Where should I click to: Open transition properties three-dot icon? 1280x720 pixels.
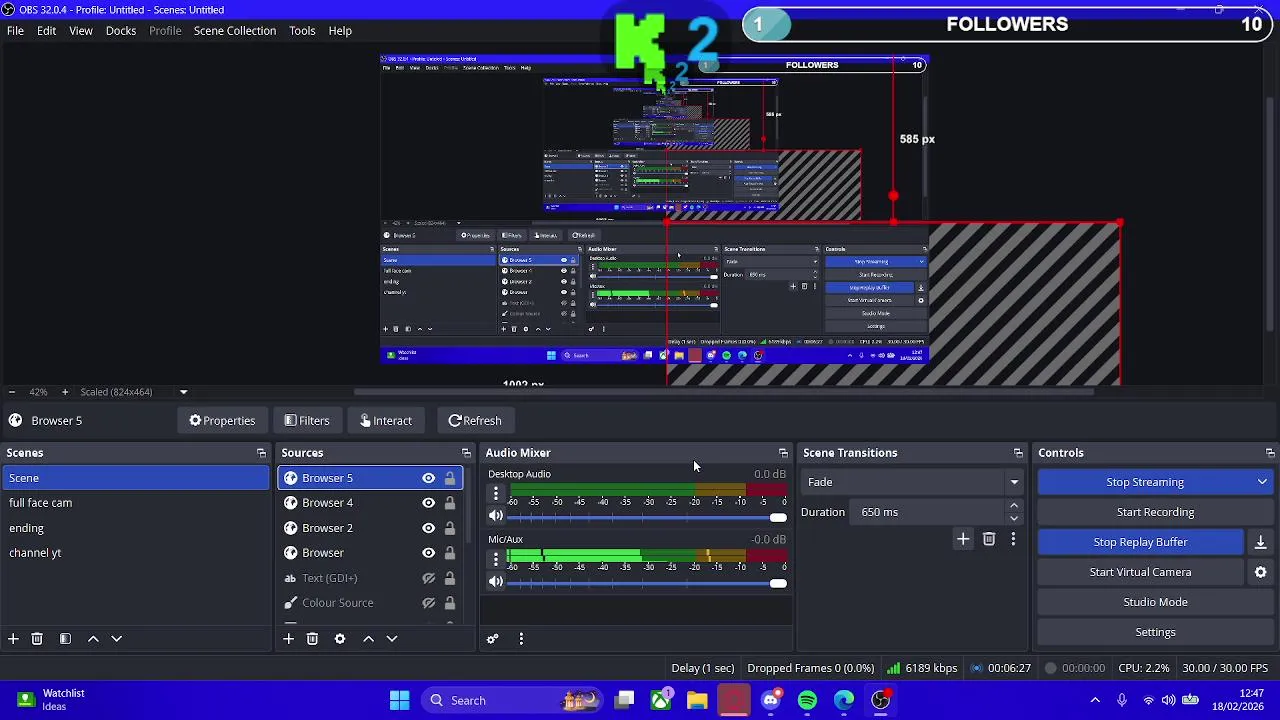pos(1013,539)
